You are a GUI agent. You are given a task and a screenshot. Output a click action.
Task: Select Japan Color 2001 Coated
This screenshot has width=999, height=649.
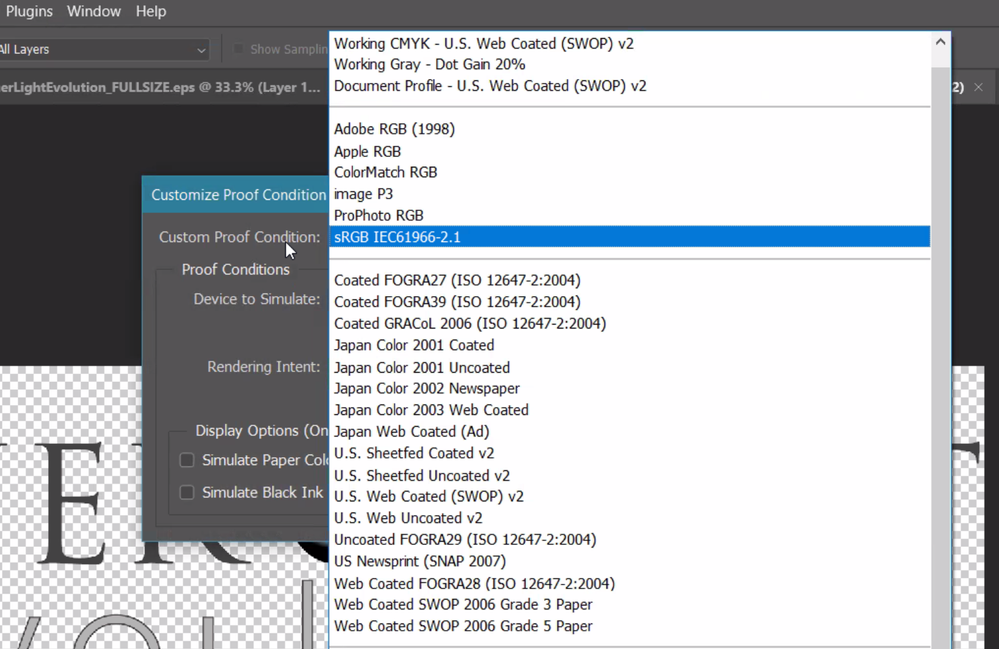click(x=414, y=345)
